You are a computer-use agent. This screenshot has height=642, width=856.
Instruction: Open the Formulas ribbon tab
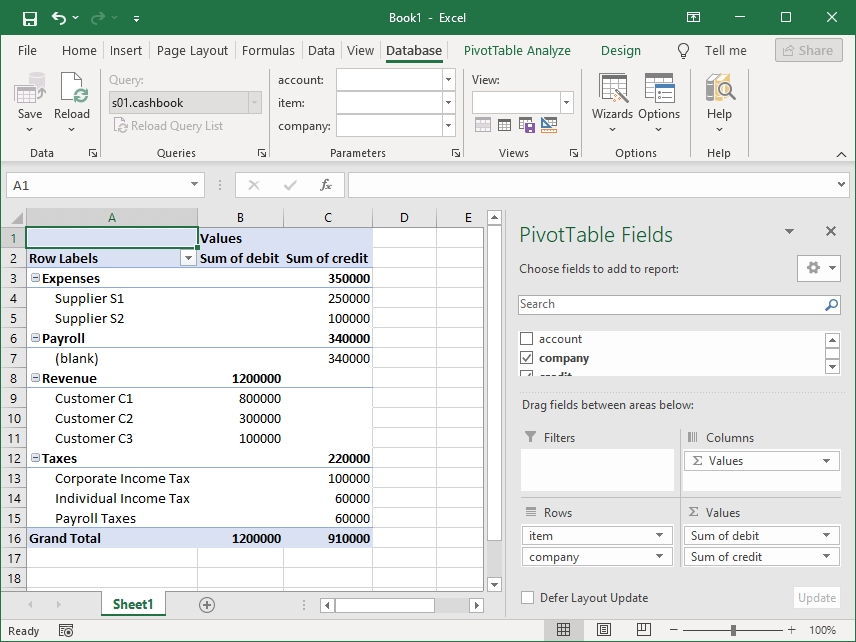[268, 50]
